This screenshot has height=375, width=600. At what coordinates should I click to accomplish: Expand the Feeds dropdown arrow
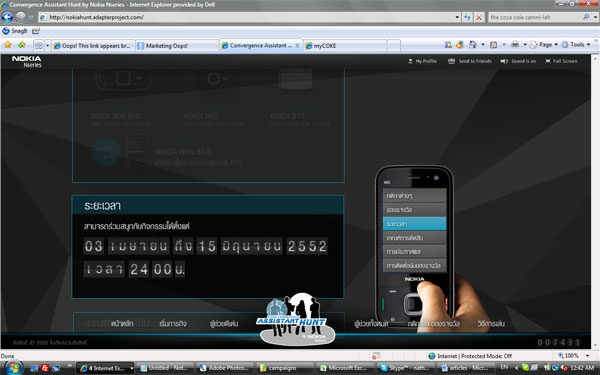(x=504, y=45)
